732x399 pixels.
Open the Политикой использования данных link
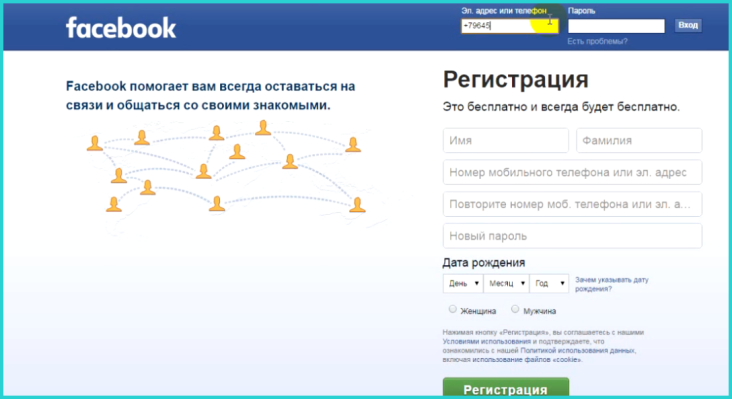point(577,350)
